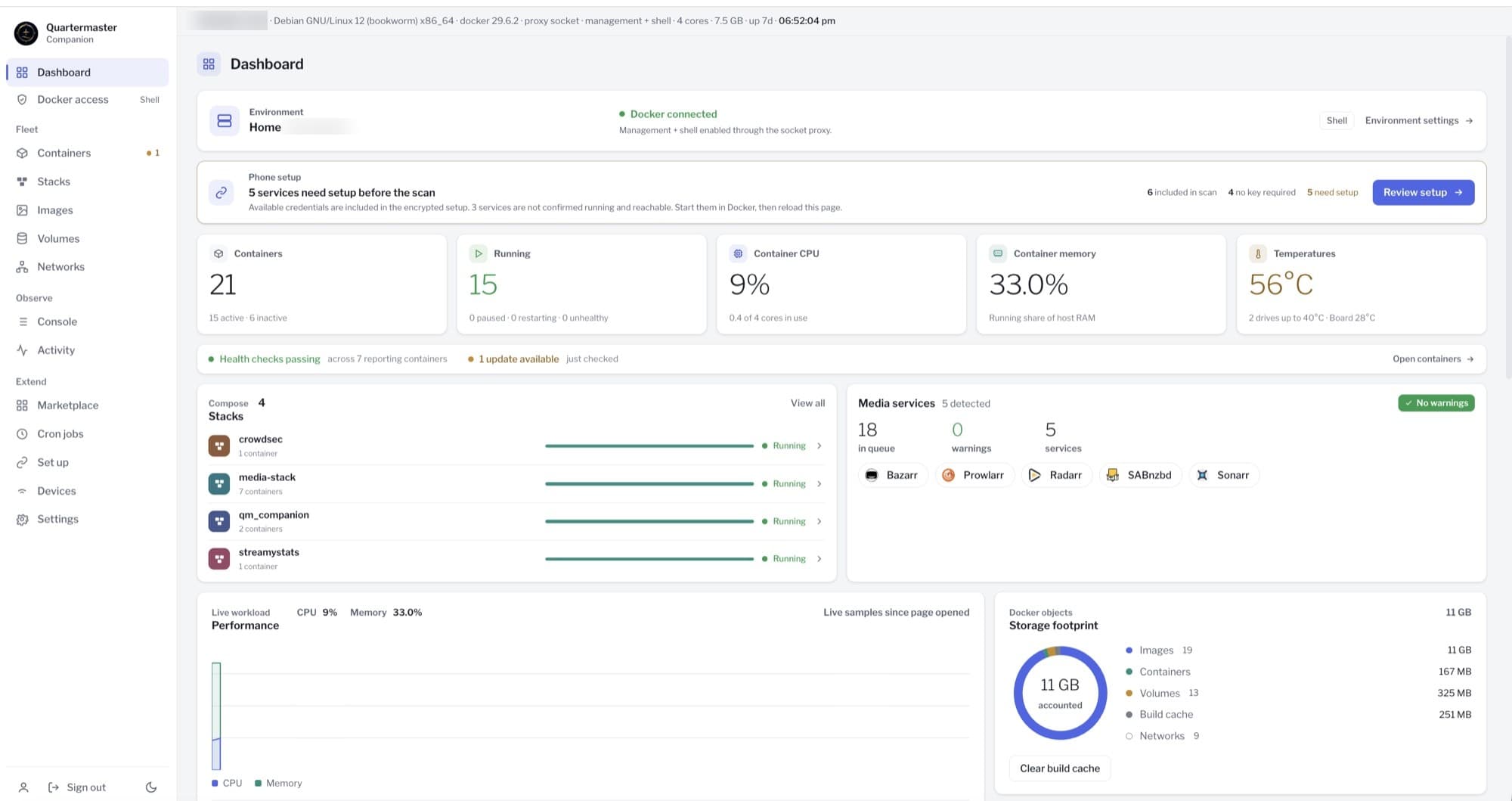Expand the qm_companion row chevron

(820, 521)
